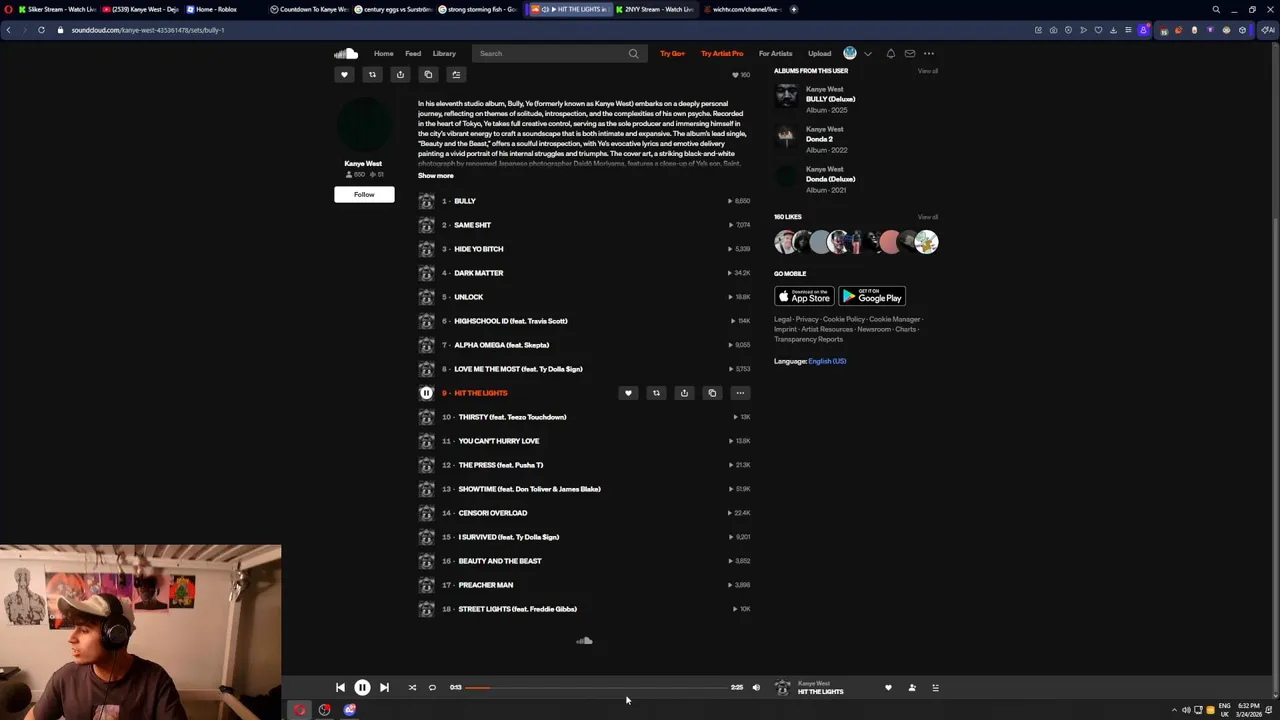The image size is (1280, 720).
Task: Open the SoundCloud logo home link
Action: 346,53
